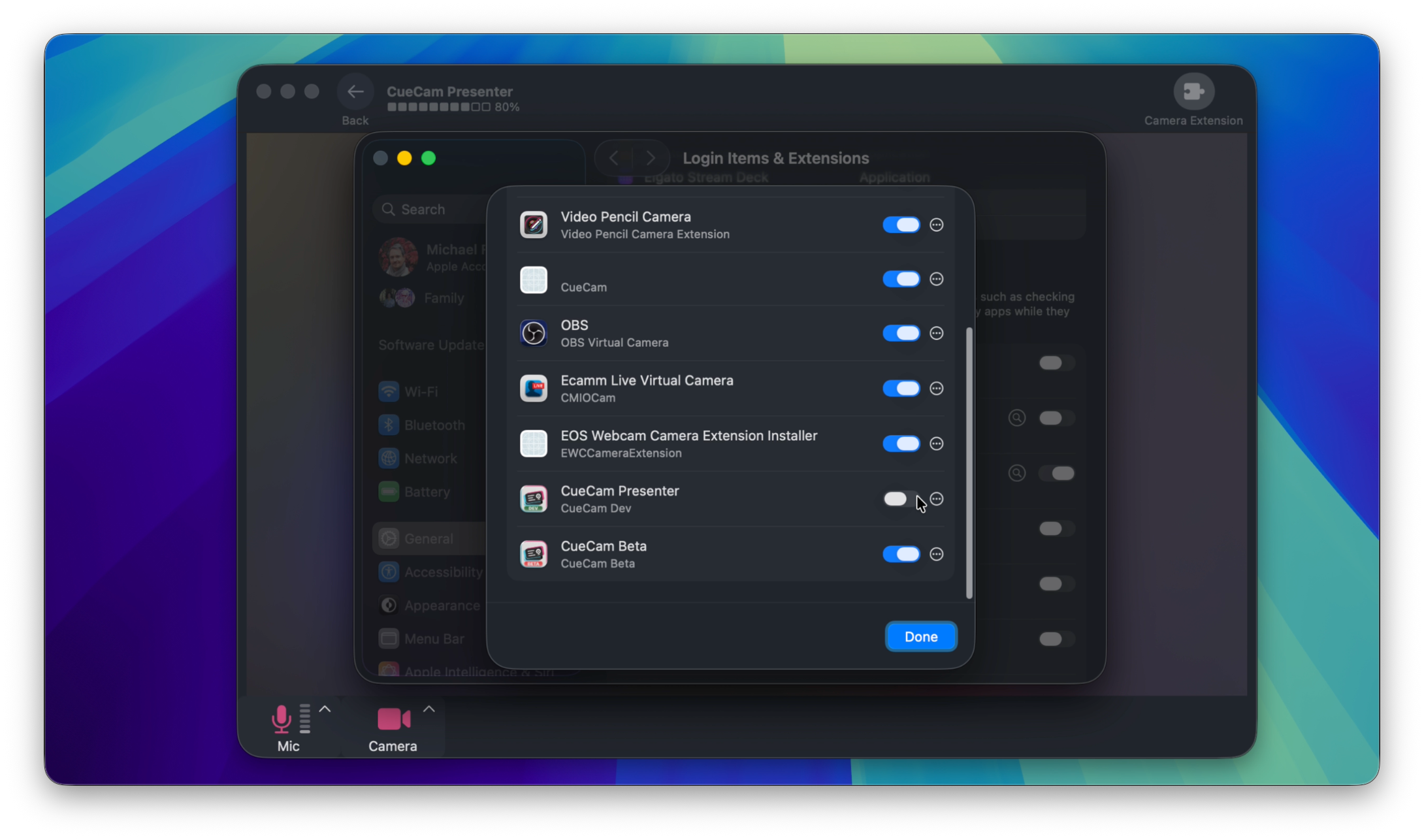Click the Bluetooth icon in the sidebar

389,425
